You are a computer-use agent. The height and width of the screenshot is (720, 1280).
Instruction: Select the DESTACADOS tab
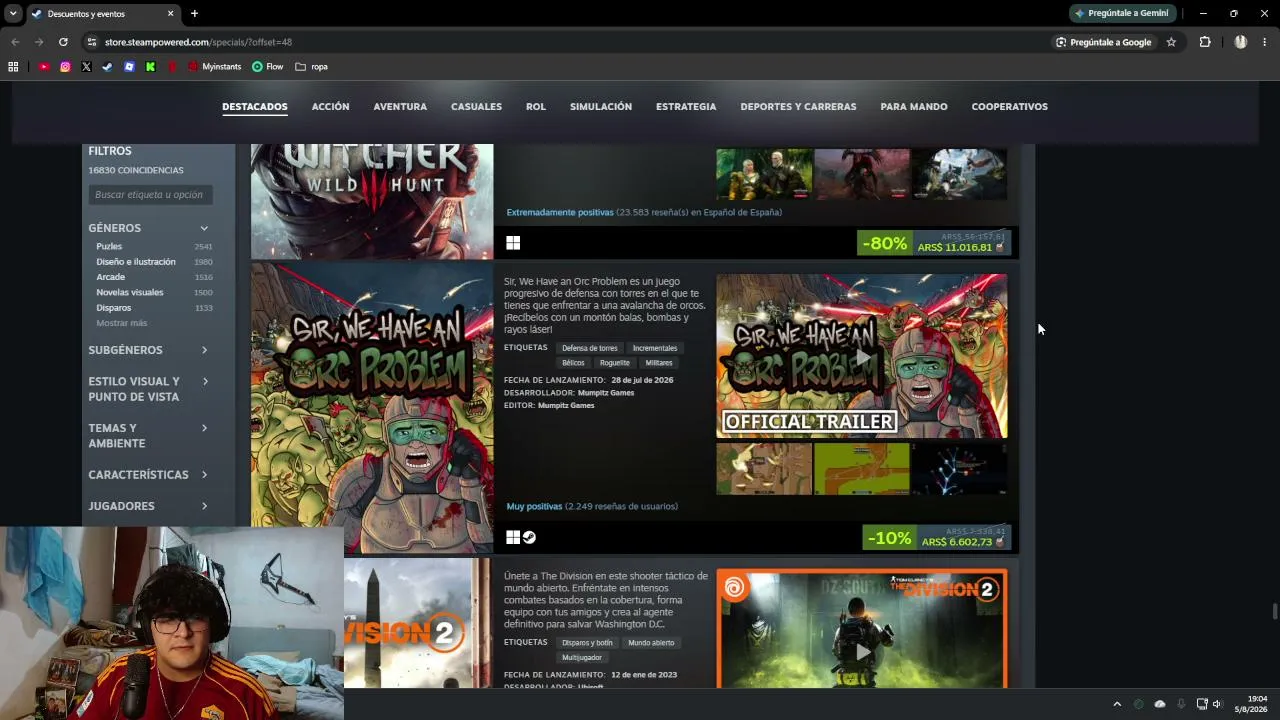pyautogui.click(x=255, y=107)
